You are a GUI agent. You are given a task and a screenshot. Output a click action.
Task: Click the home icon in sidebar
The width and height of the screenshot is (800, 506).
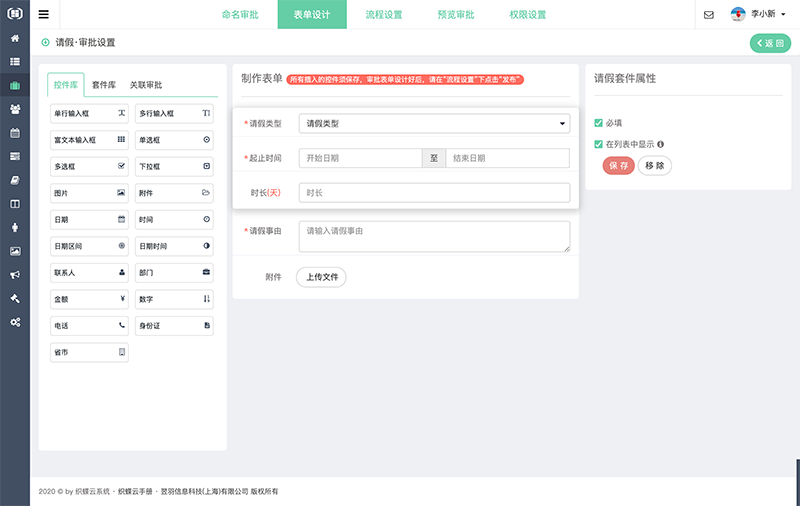[x=15, y=38]
